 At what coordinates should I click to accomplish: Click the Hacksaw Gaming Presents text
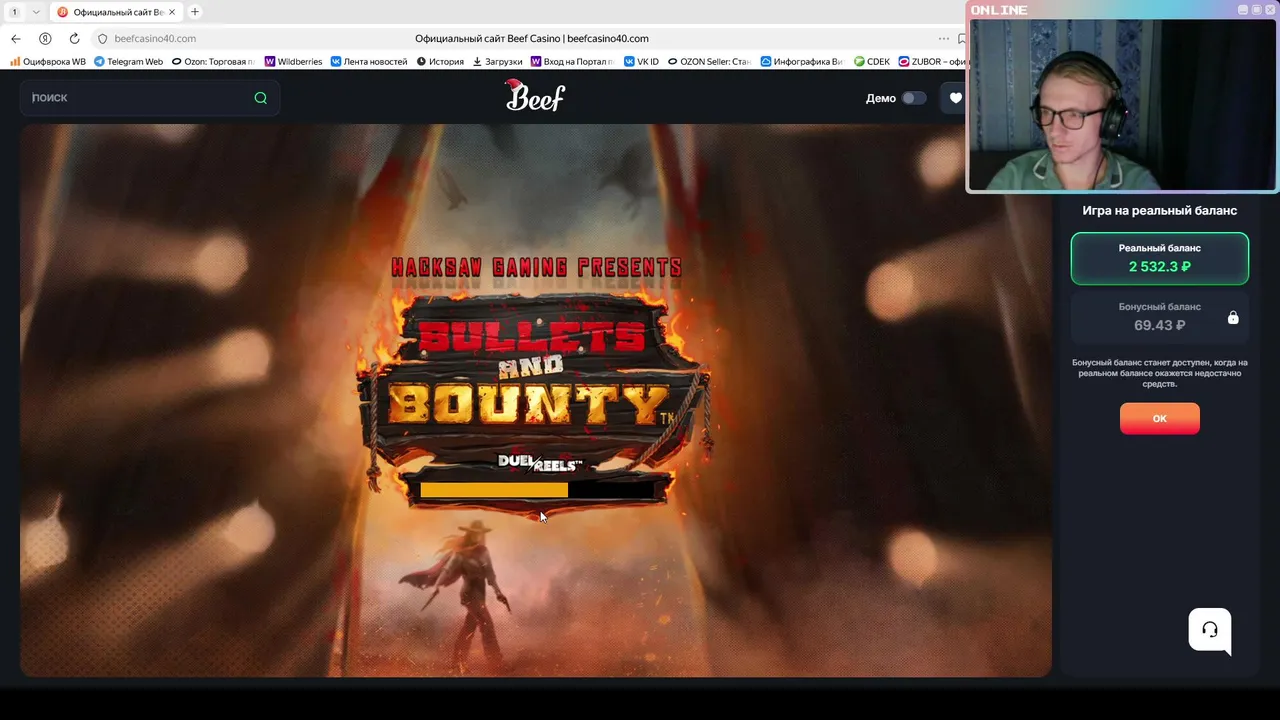pyautogui.click(x=536, y=267)
